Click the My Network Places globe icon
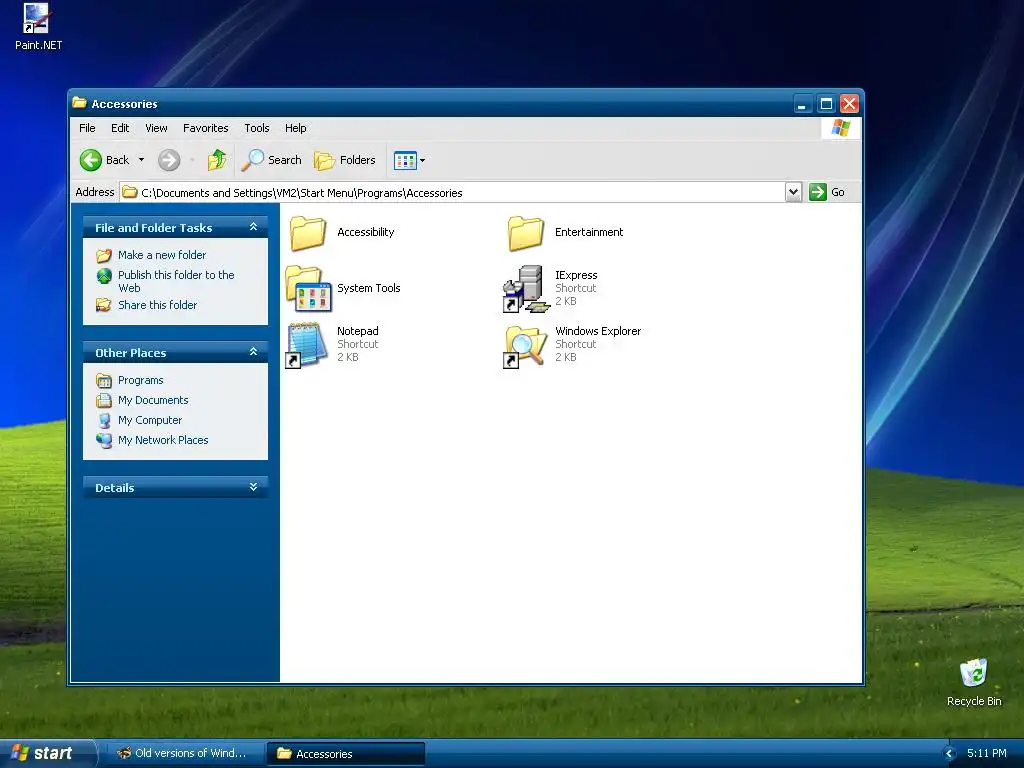The image size is (1024, 768). coord(104,441)
